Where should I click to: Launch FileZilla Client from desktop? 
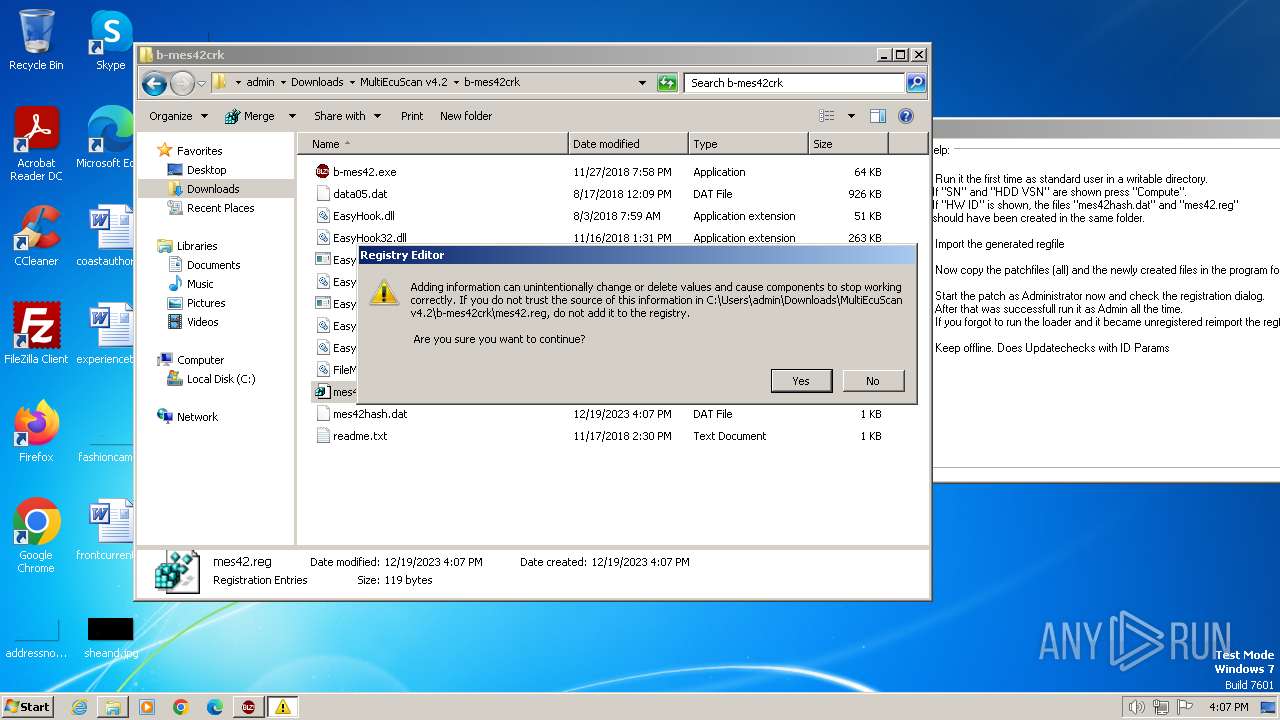coord(36,334)
